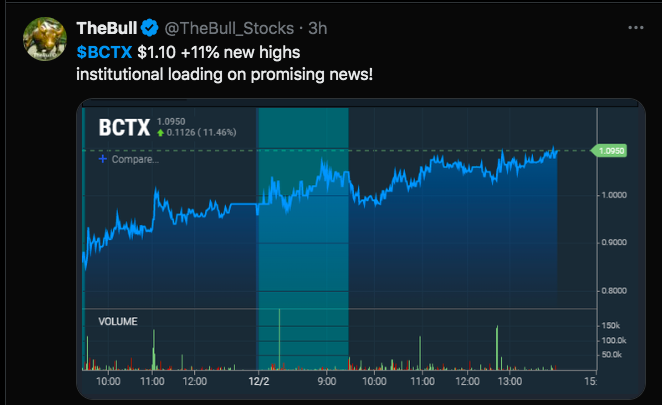Click the 1.0000 price axis label

[x=614, y=194]
